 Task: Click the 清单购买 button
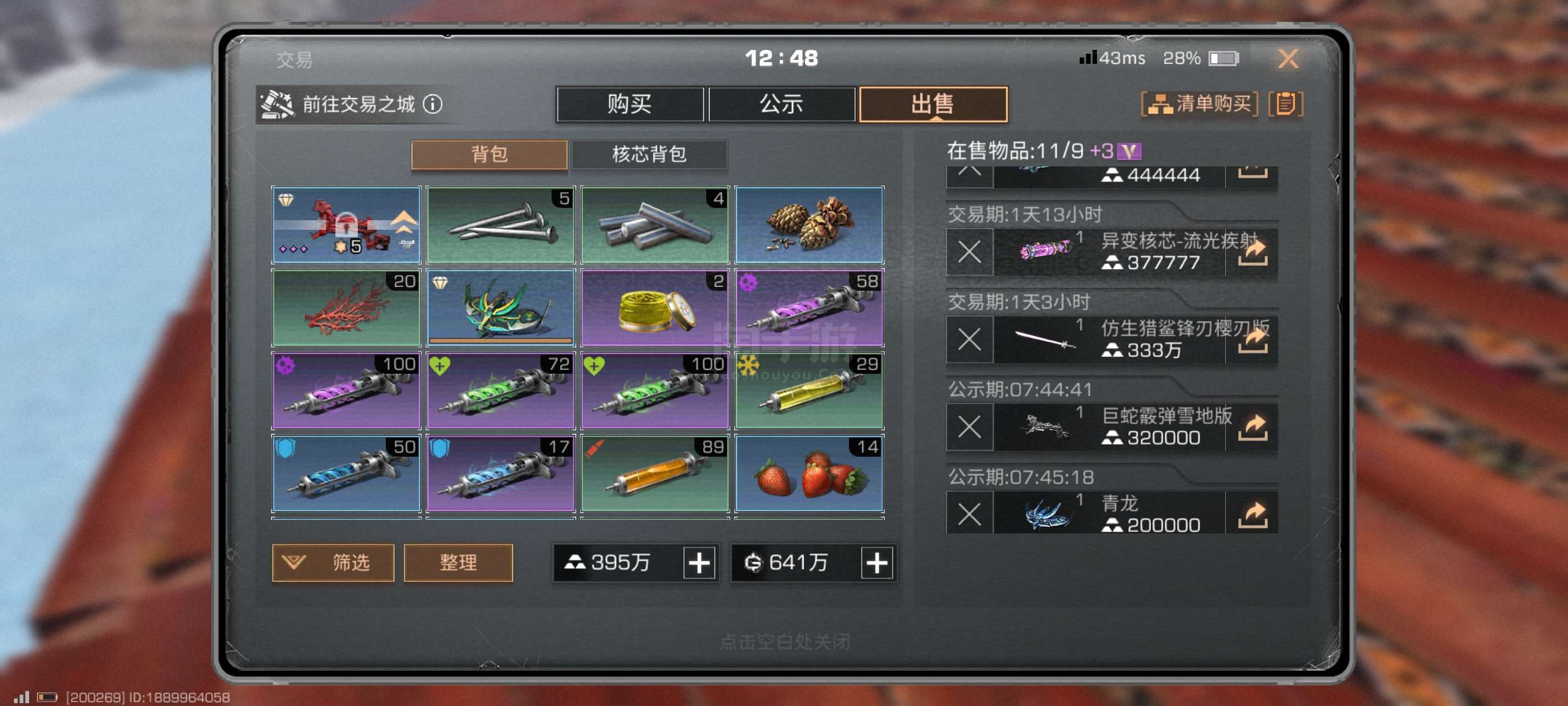[x=1199, y=104]
